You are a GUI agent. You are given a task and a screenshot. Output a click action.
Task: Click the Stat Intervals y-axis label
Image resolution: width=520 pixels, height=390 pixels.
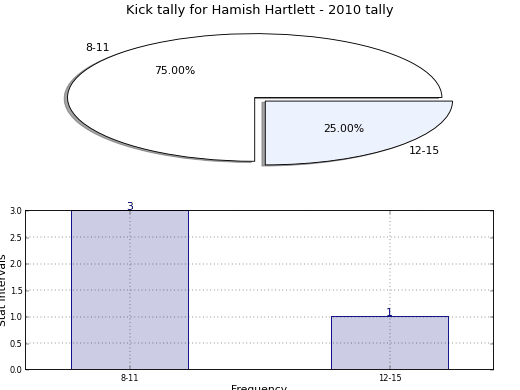click(3, 290)
